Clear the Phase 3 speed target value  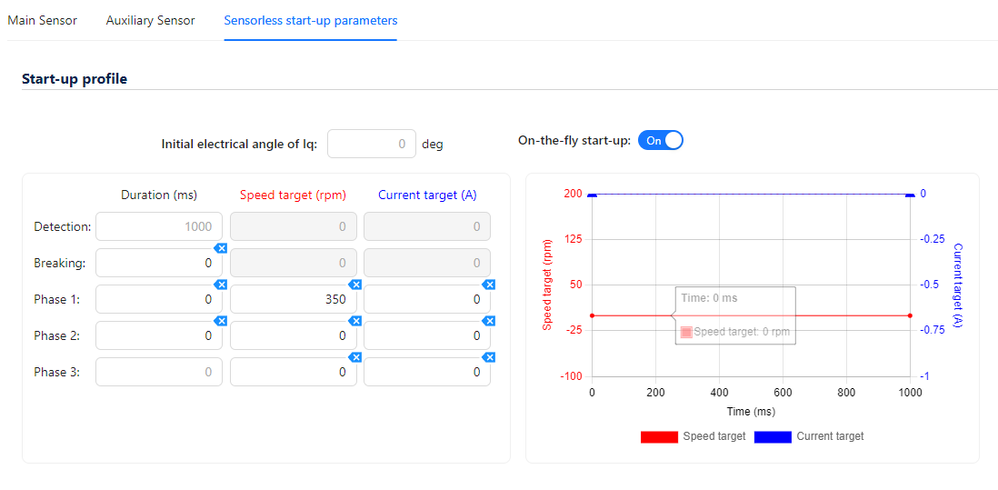(x=355, y=357)
